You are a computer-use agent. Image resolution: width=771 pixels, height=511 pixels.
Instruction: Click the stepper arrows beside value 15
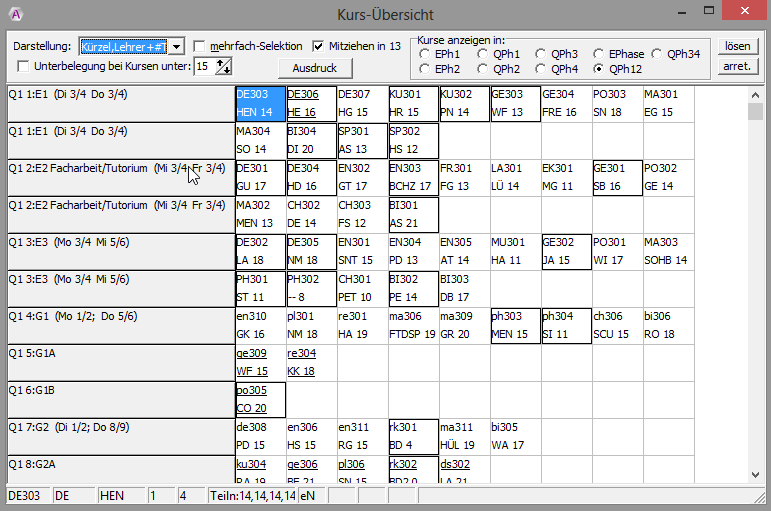(224, 66)
